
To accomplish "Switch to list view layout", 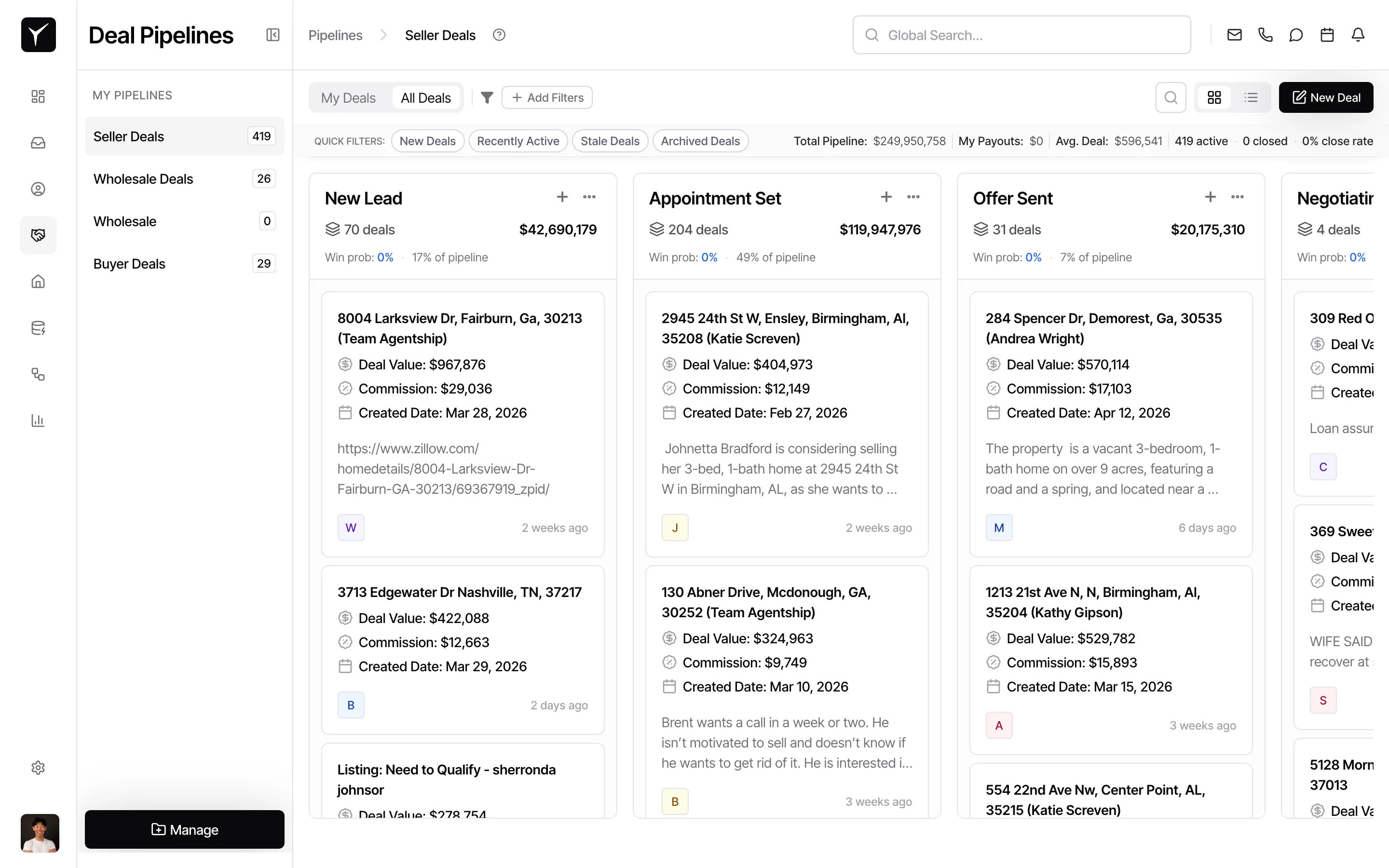I will point(1252,97).
